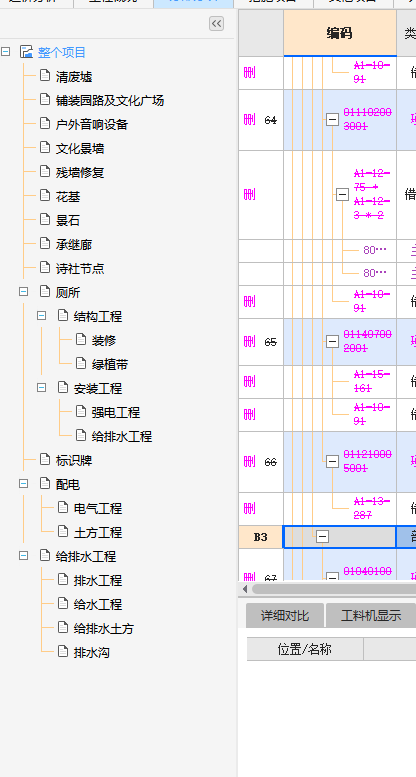Collapse the A1-12-75 + A1-12-3 sub-item
The width and height of the screenshot is (416, 777).
[x=342, y=194]
